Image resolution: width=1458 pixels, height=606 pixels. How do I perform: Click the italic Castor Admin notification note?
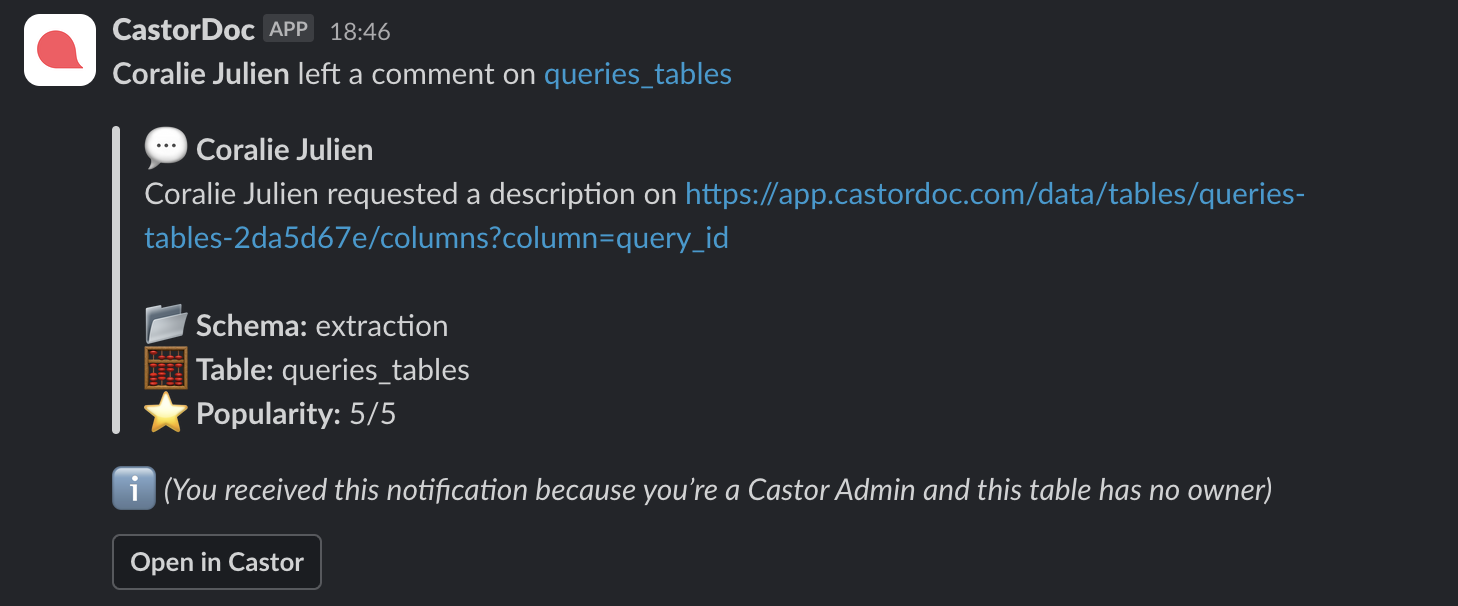tap(717, 490)
